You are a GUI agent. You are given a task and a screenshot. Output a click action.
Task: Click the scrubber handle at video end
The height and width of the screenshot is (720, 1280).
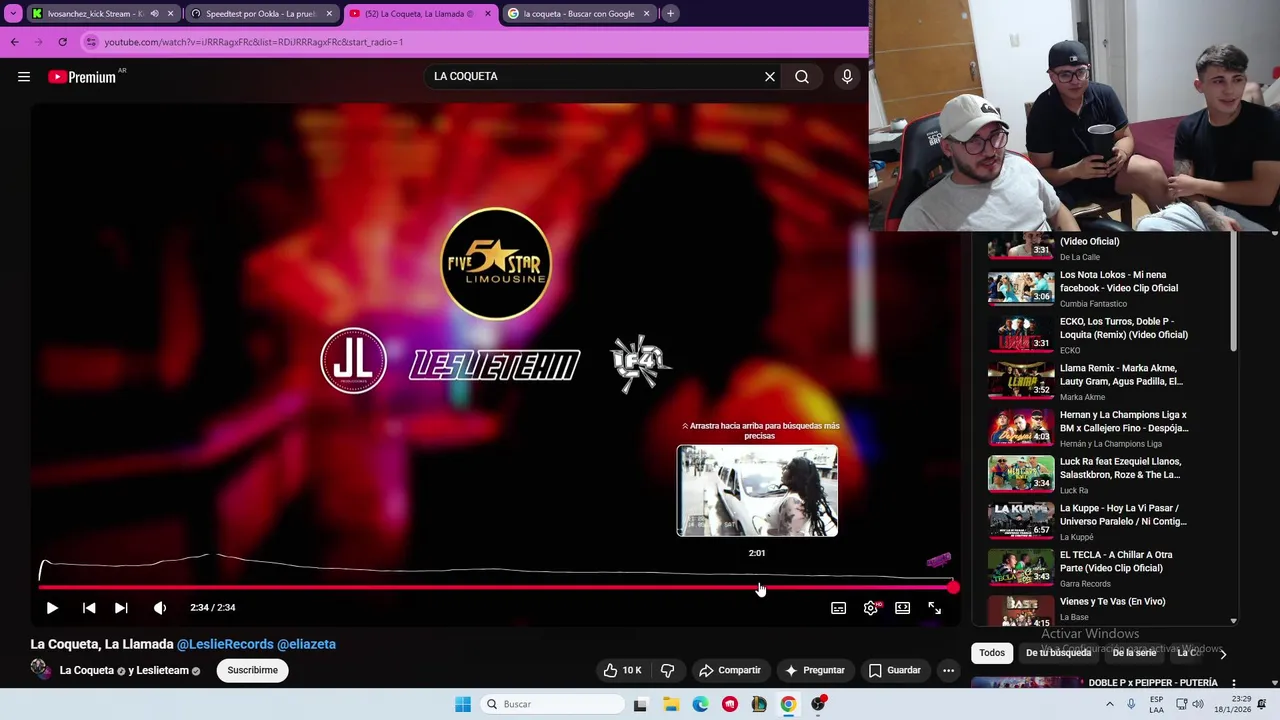[953, 587]
